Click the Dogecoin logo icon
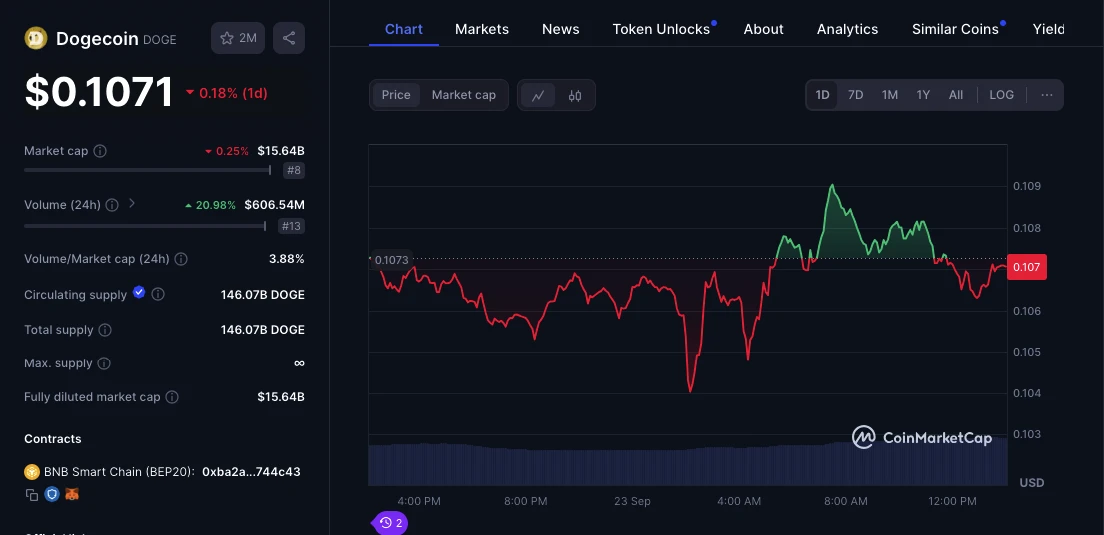 pos(35,38)
